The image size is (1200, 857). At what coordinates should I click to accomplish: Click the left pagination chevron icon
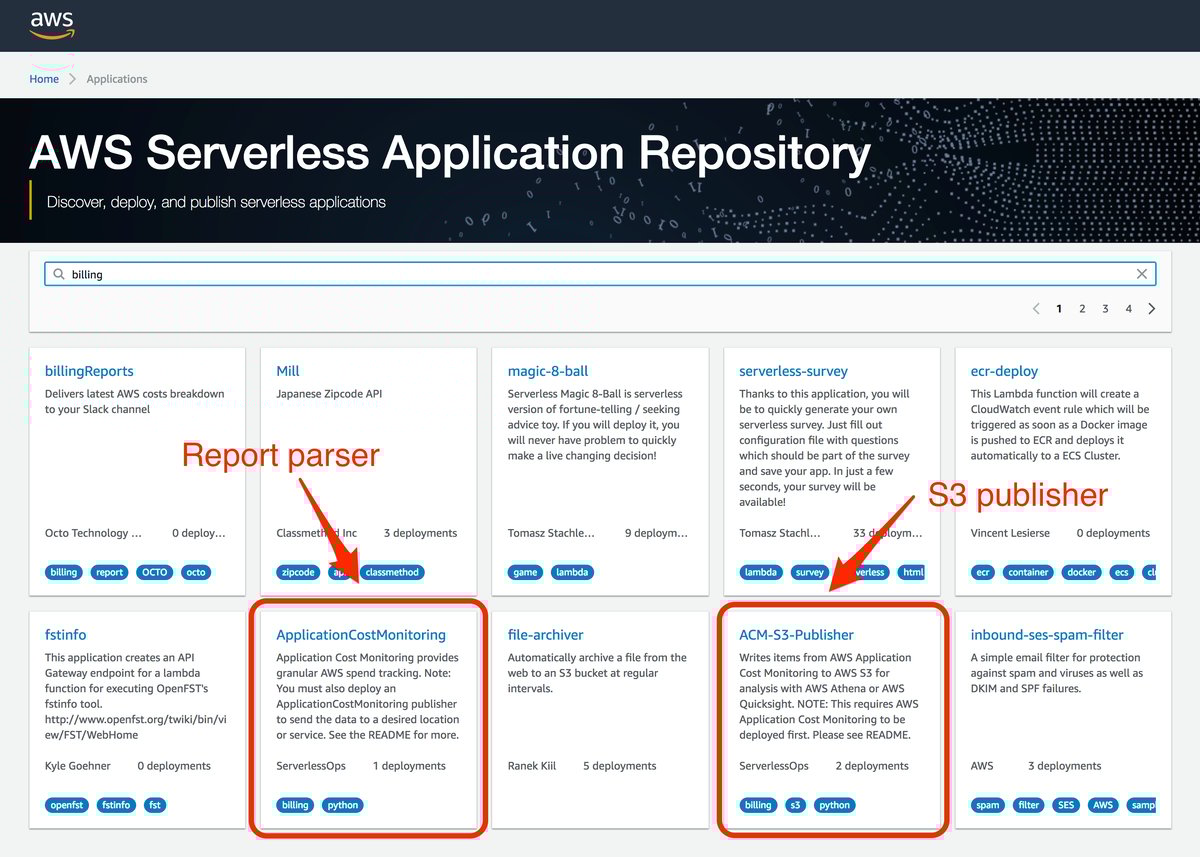1036,309
